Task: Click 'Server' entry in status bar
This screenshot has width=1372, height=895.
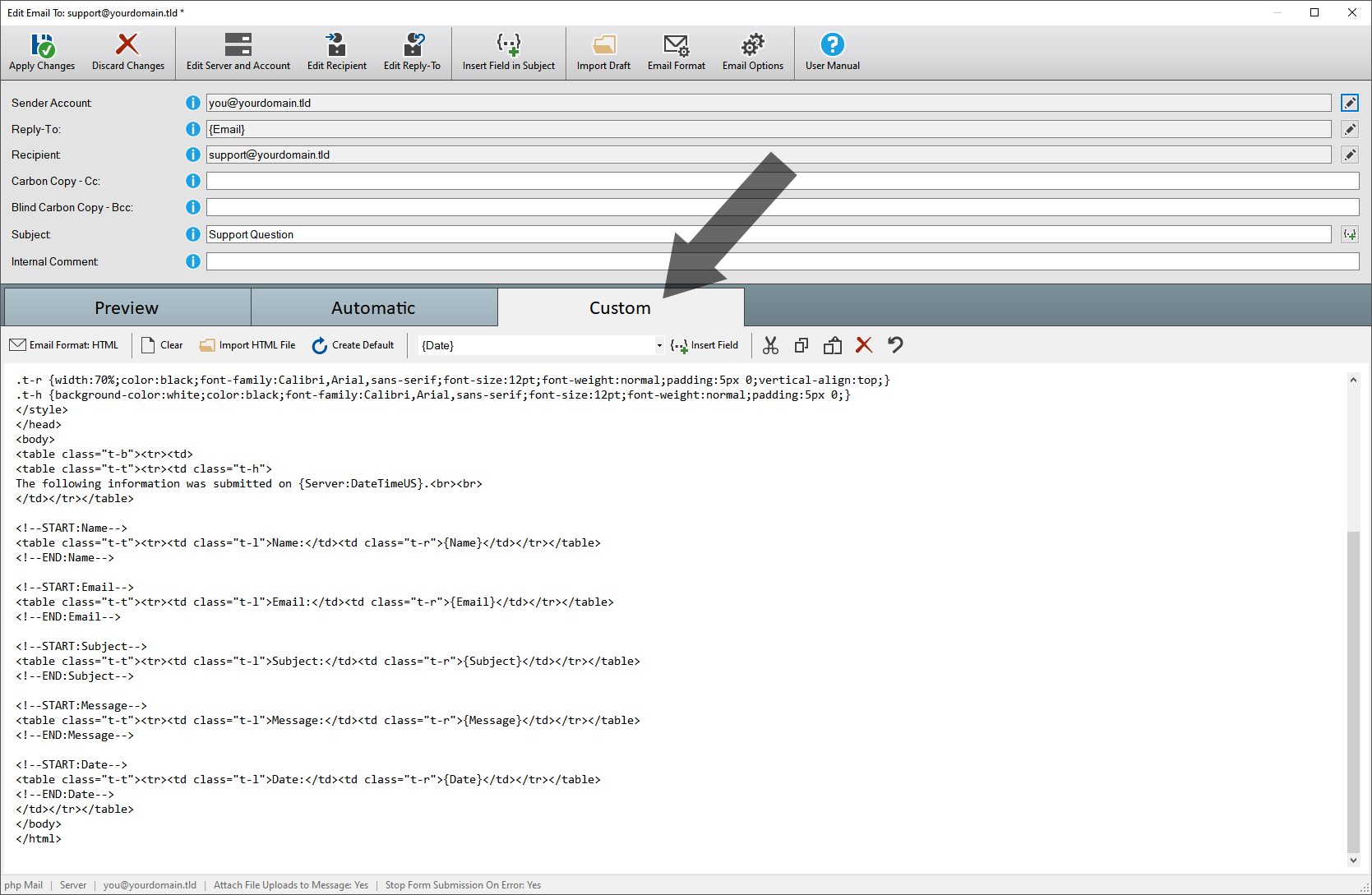Action: tap(73, 885)
